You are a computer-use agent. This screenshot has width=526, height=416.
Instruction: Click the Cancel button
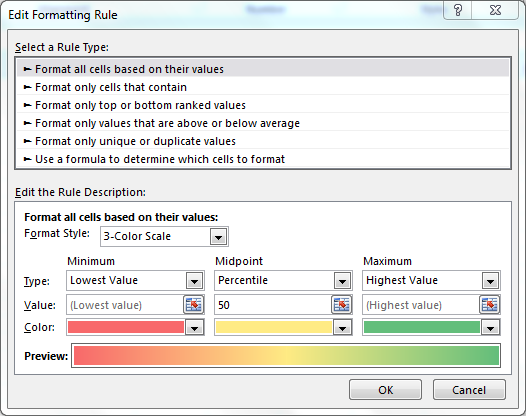pyautogui.click(x=469, y=390)
